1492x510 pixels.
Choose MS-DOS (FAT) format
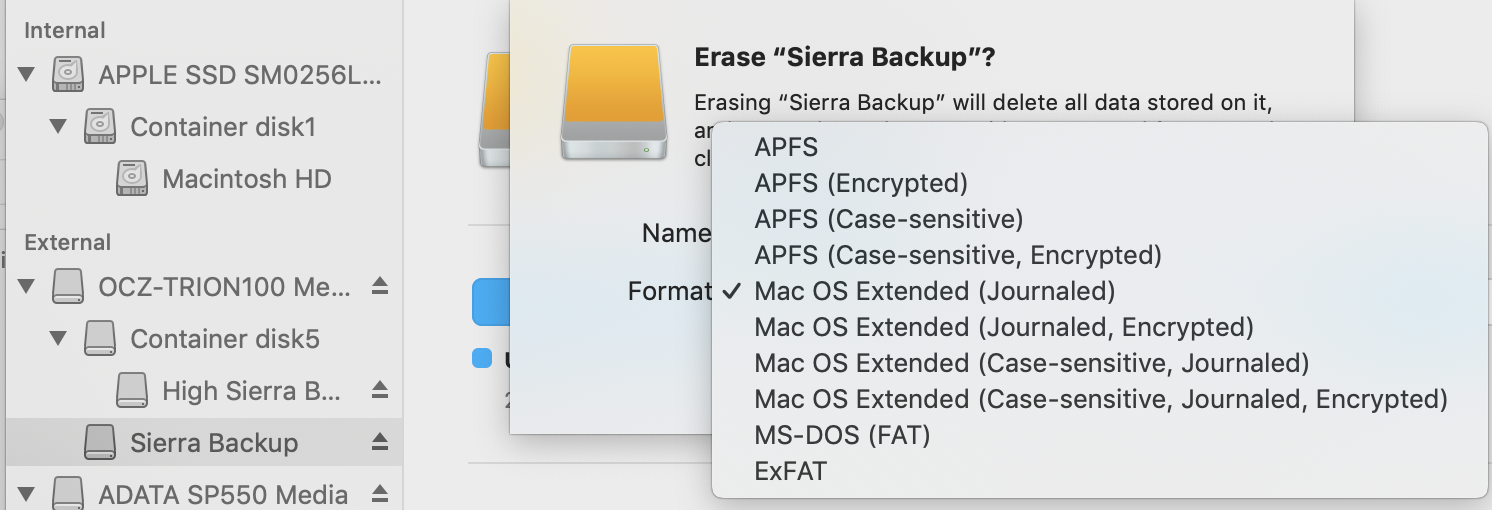[842, 435]
